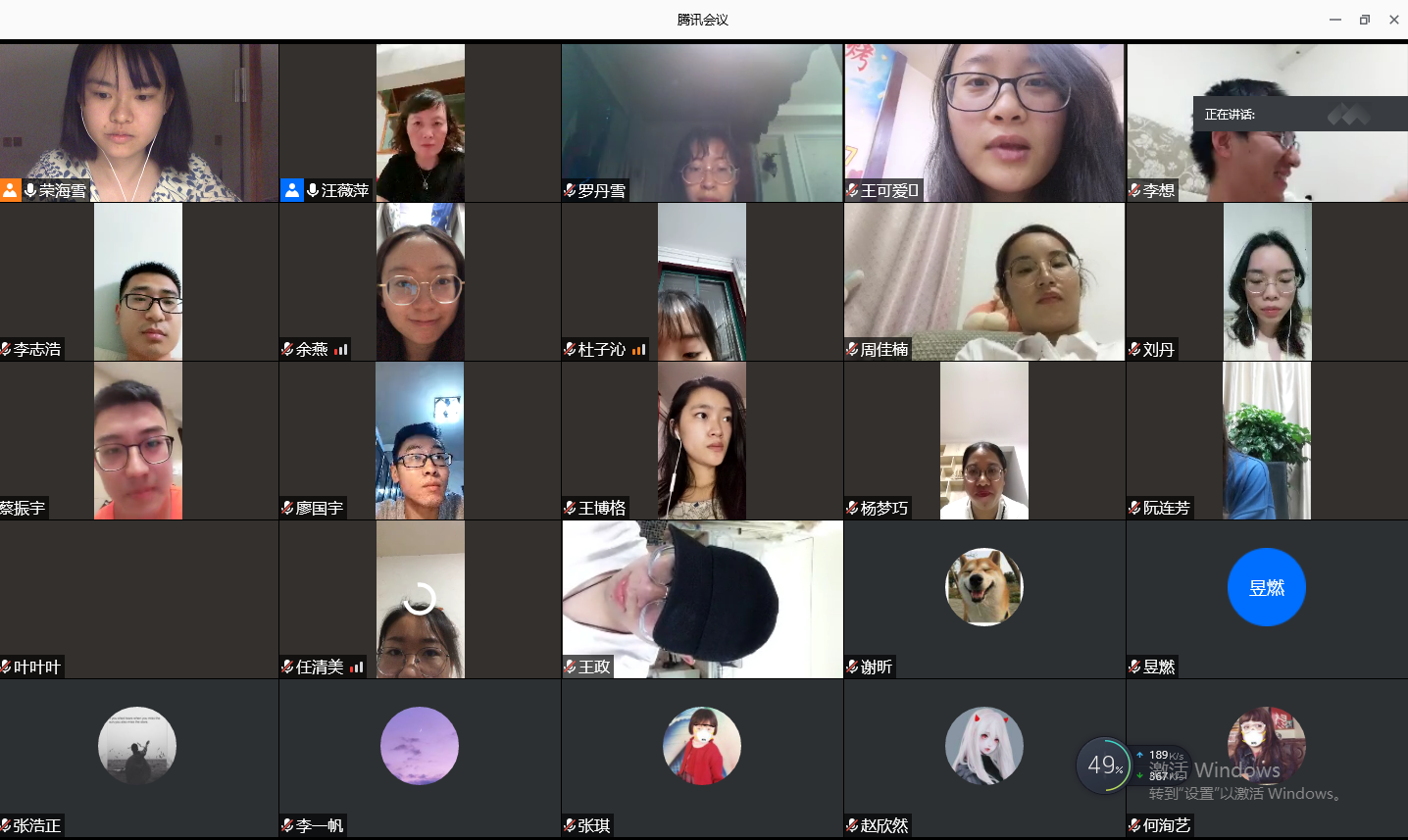
Task: Select the Shiba dog avatar of 谢昕
Action: click(x=983, y=587)
